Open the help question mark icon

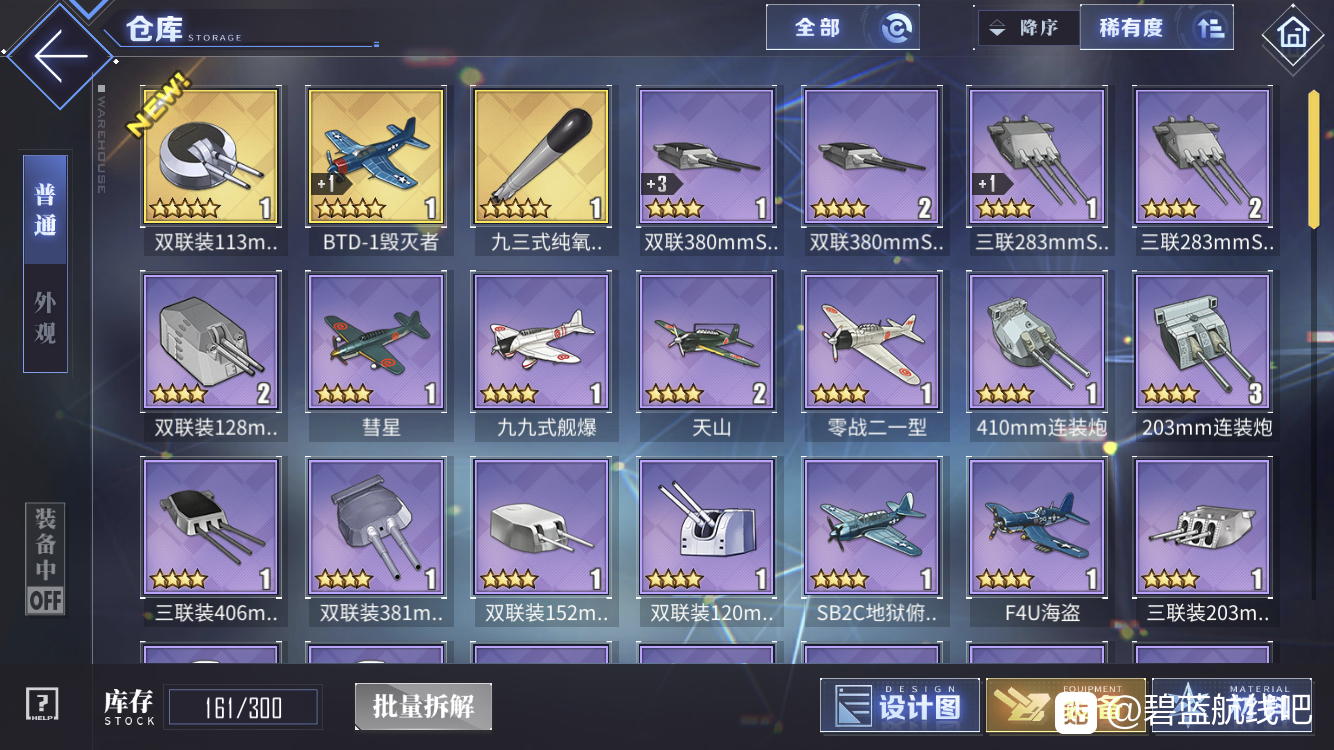[x=42, y=705]
